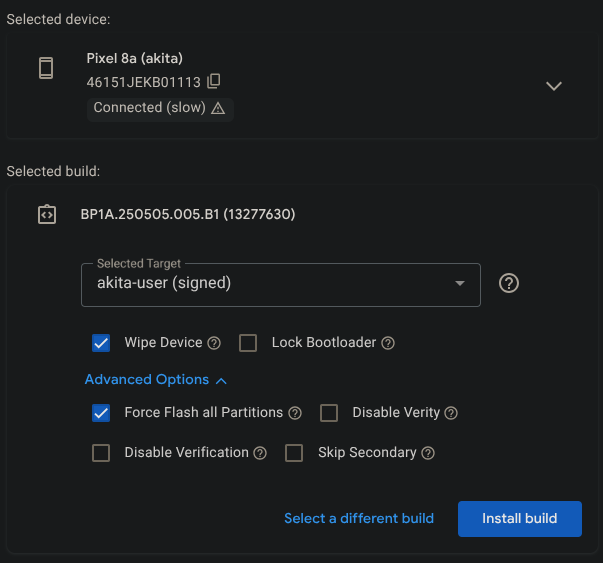Image resolution: width=603 pixels, height=563 pixels.
Task: Open Wipe Device help tooltip icon
Action: point(214,343)
